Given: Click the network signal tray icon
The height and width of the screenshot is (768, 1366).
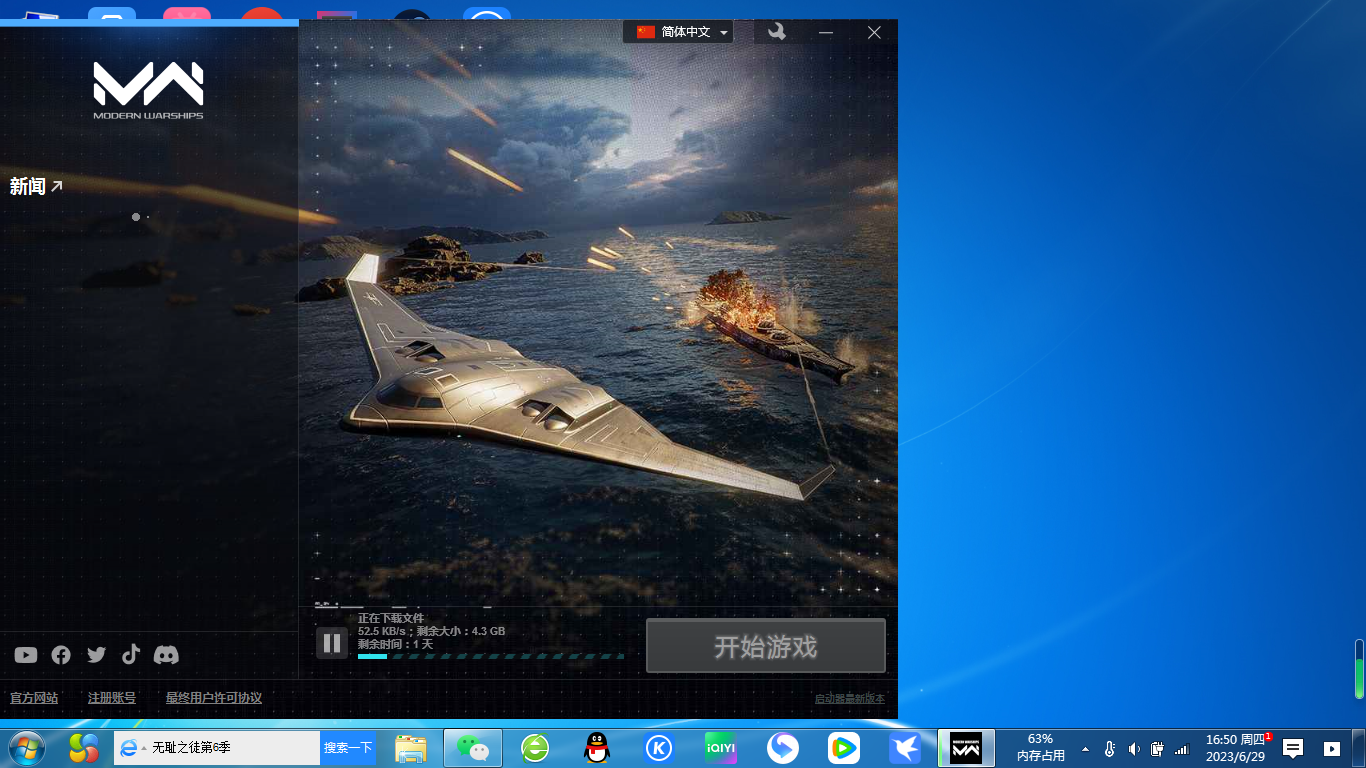Looking at the screenshot, I should click(1182, 749).
